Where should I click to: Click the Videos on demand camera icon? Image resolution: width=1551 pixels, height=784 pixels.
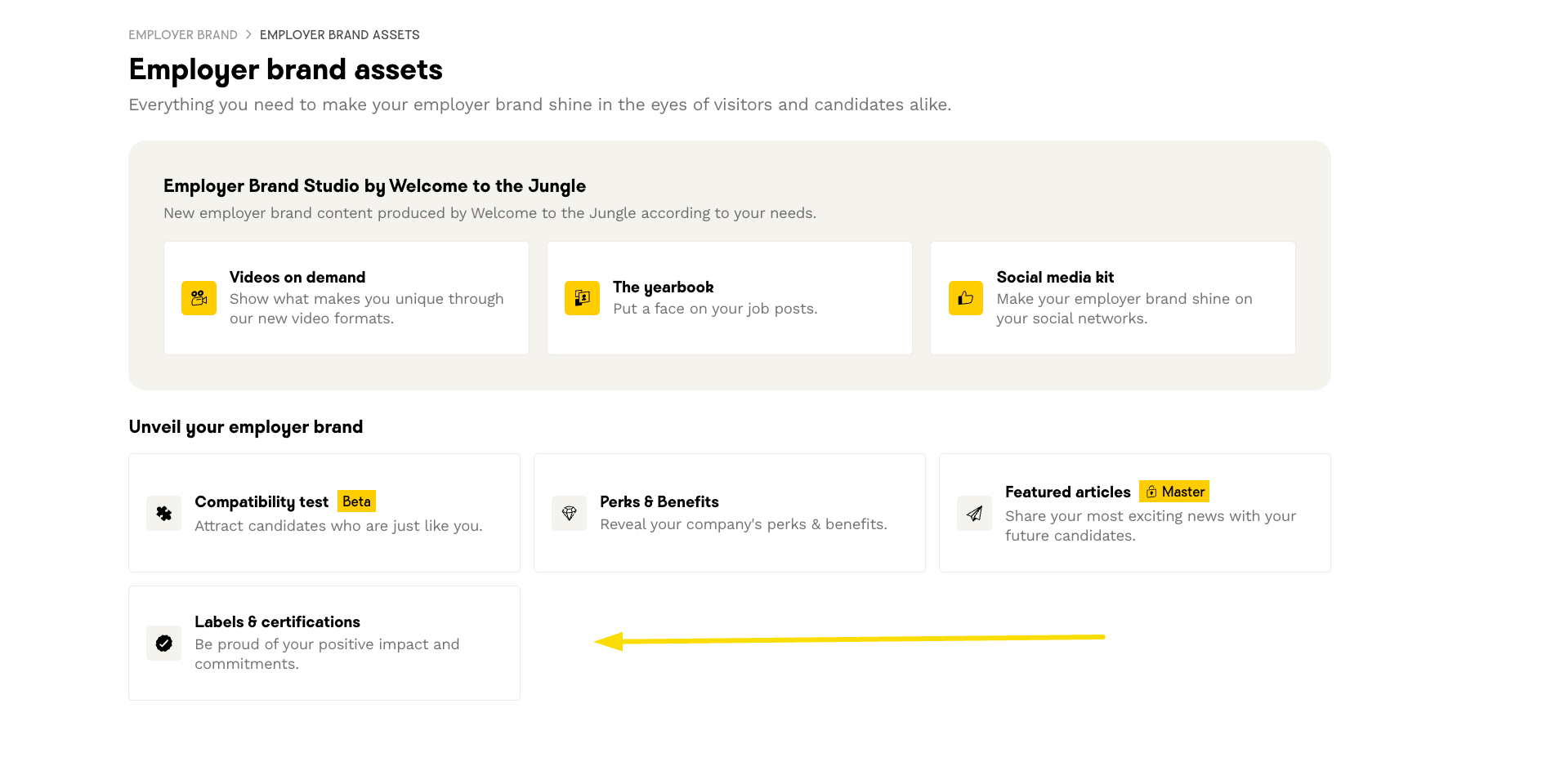click(199, 298)
